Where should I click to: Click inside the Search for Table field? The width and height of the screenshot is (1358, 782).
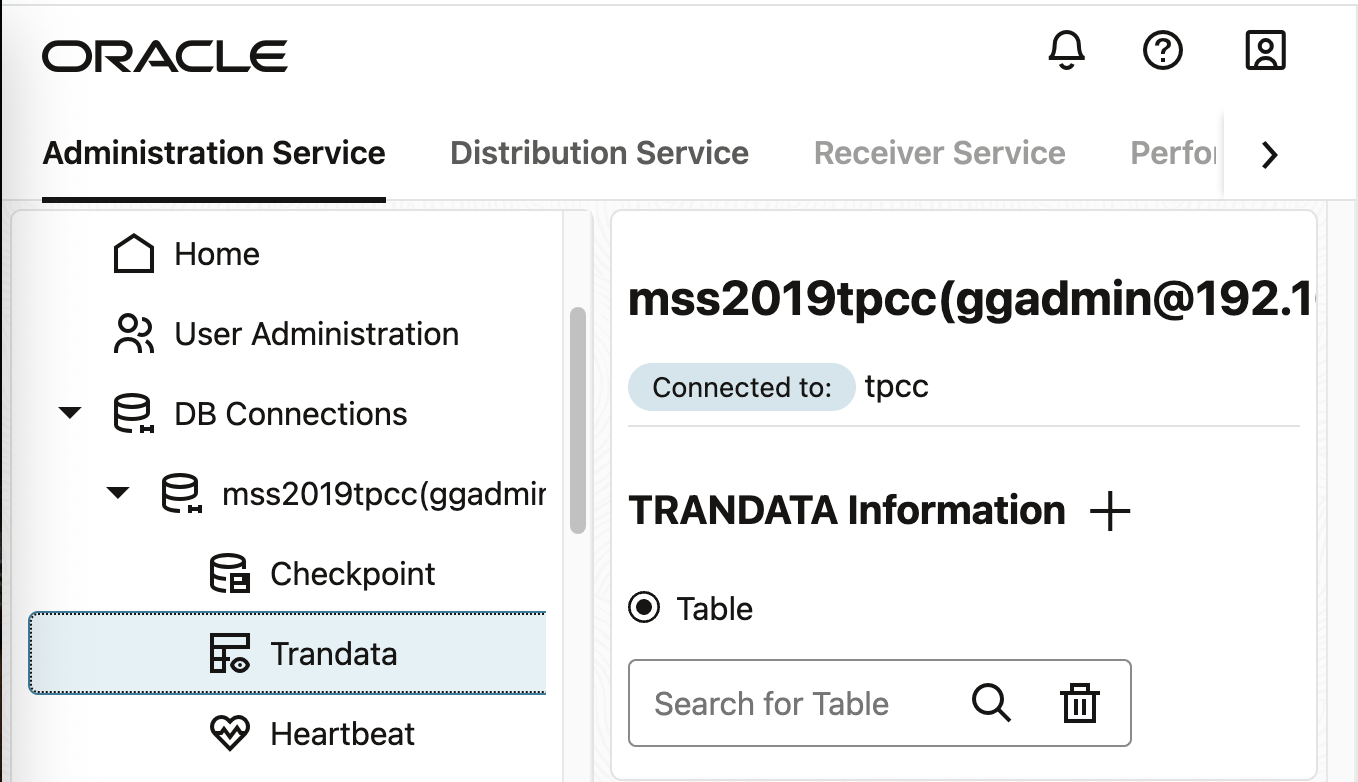click(x=790, y=703)
